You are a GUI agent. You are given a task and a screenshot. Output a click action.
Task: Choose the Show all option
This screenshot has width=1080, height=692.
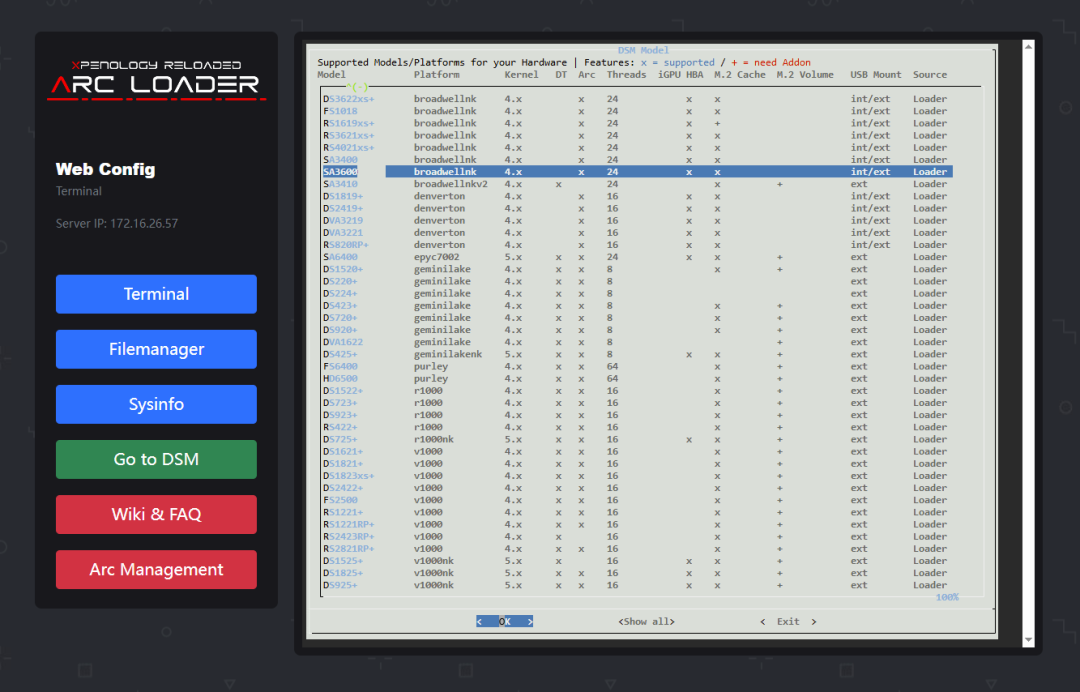(646, 621)
